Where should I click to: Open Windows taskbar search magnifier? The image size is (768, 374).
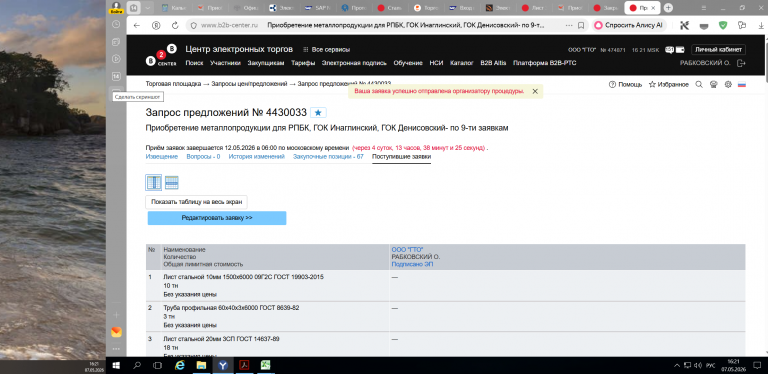pyautogui.click(x=138, y=365)
